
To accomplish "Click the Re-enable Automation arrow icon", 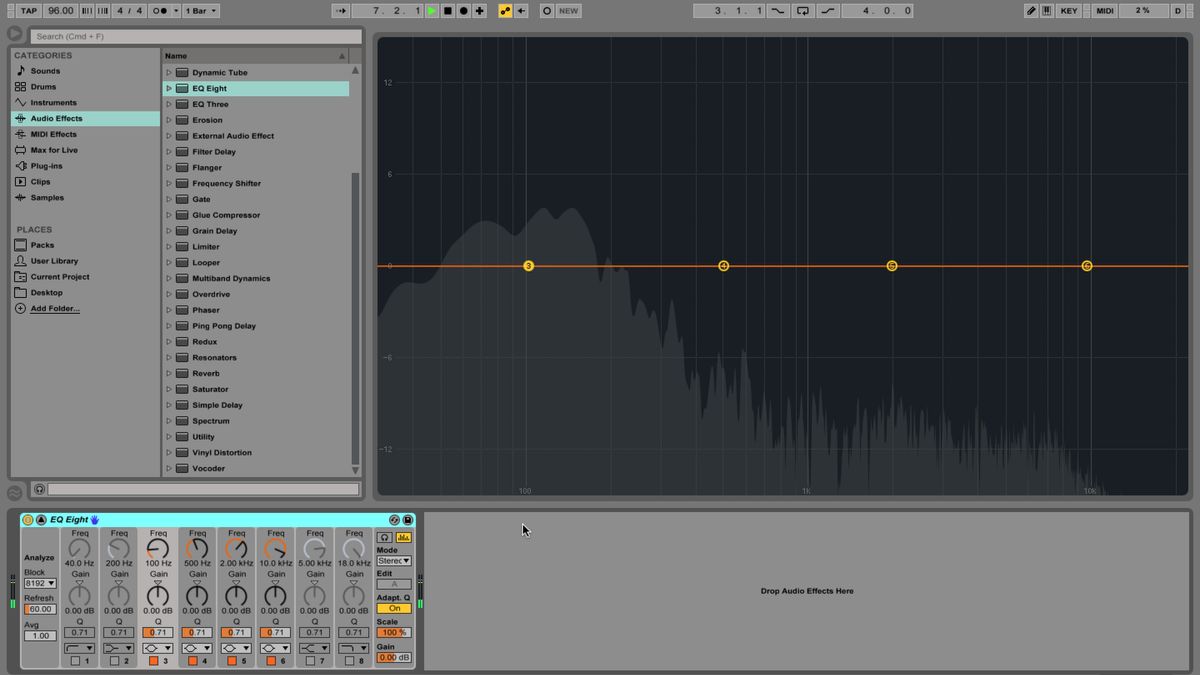I will (522, 11).
